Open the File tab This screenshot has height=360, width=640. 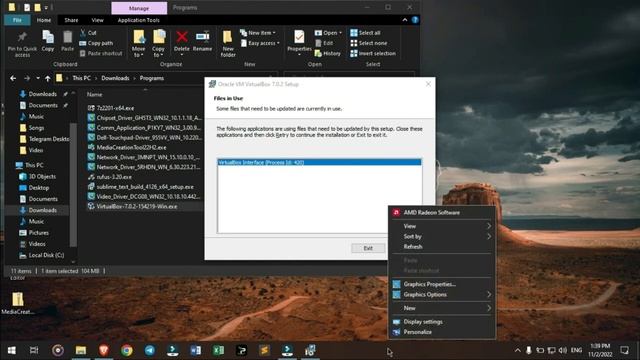coord(17,20)
